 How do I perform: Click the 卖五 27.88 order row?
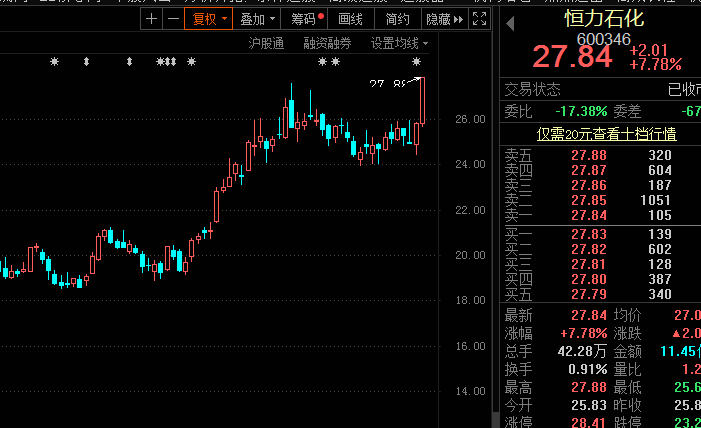pos(600,155)
